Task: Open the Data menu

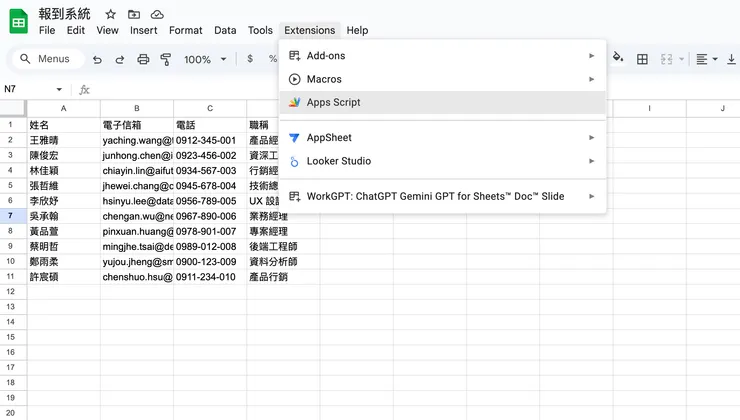Action: (225, 31)
